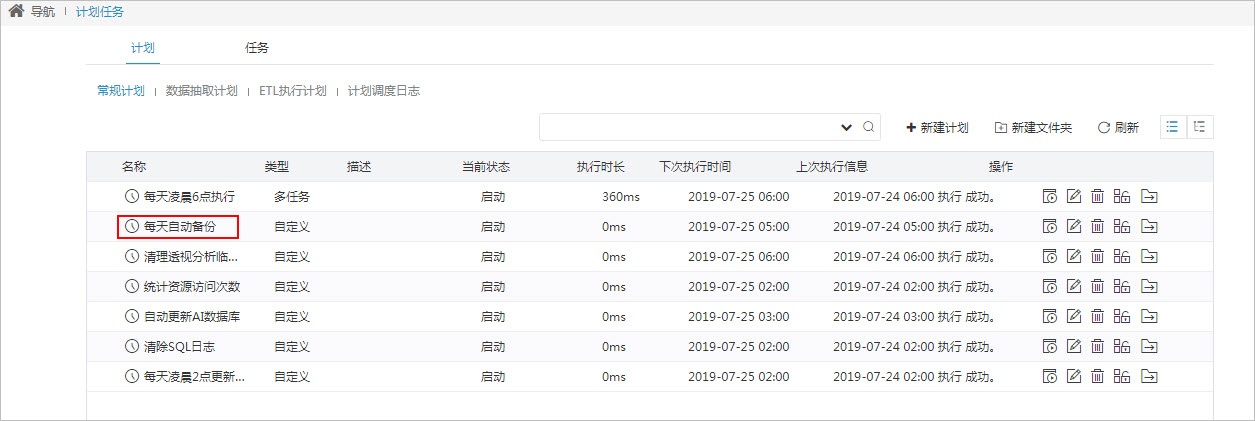The height and width of the screenshot is (421, 1255).
Task: View the 计划调度日志 tab
Action: 383,90
